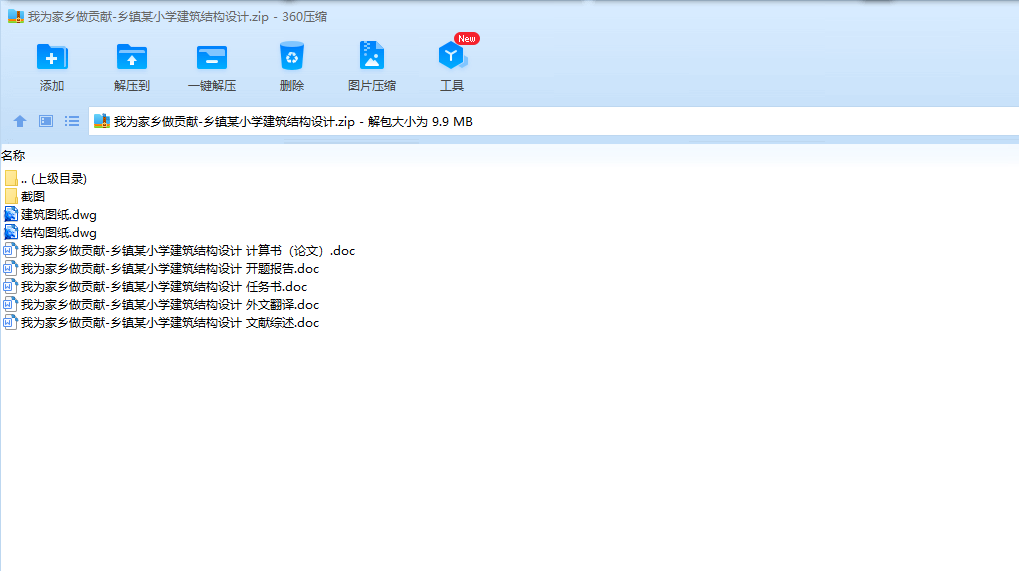Image resolution: width=1019 pixels, height=571 pixels.
Task: Select the 计算书（论文）.doc file
Action: click(179, 251)
